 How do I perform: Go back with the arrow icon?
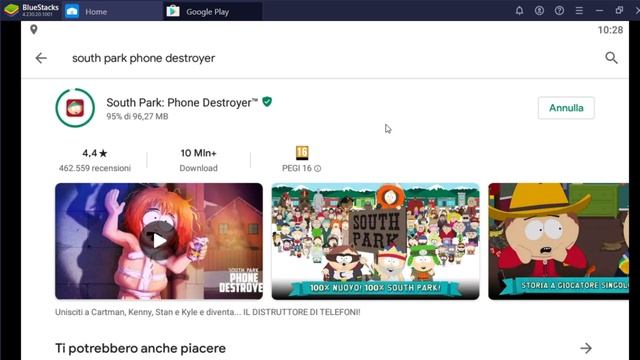(x=41, y=58)
